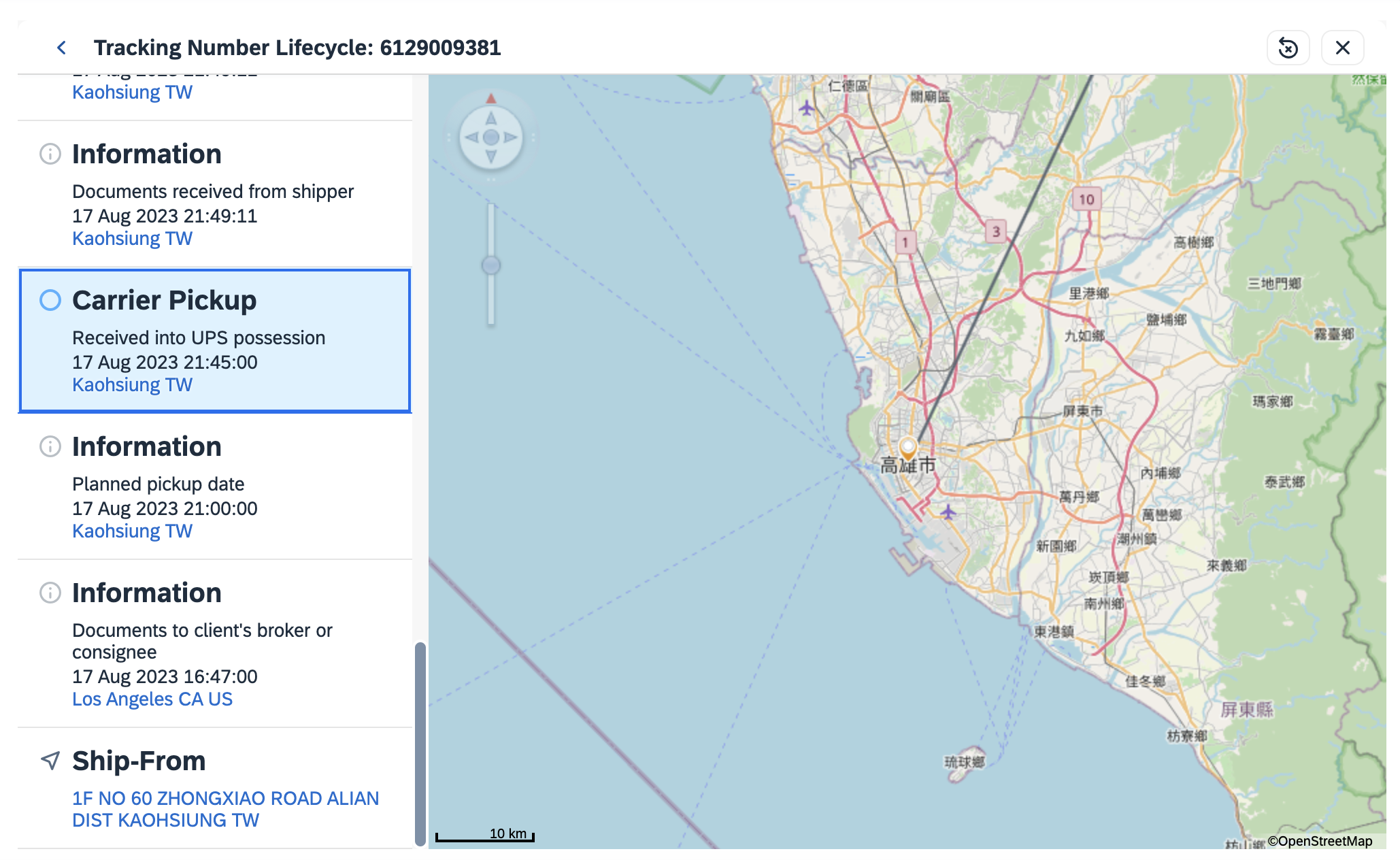Go back using the header chevron

point(61,48)
